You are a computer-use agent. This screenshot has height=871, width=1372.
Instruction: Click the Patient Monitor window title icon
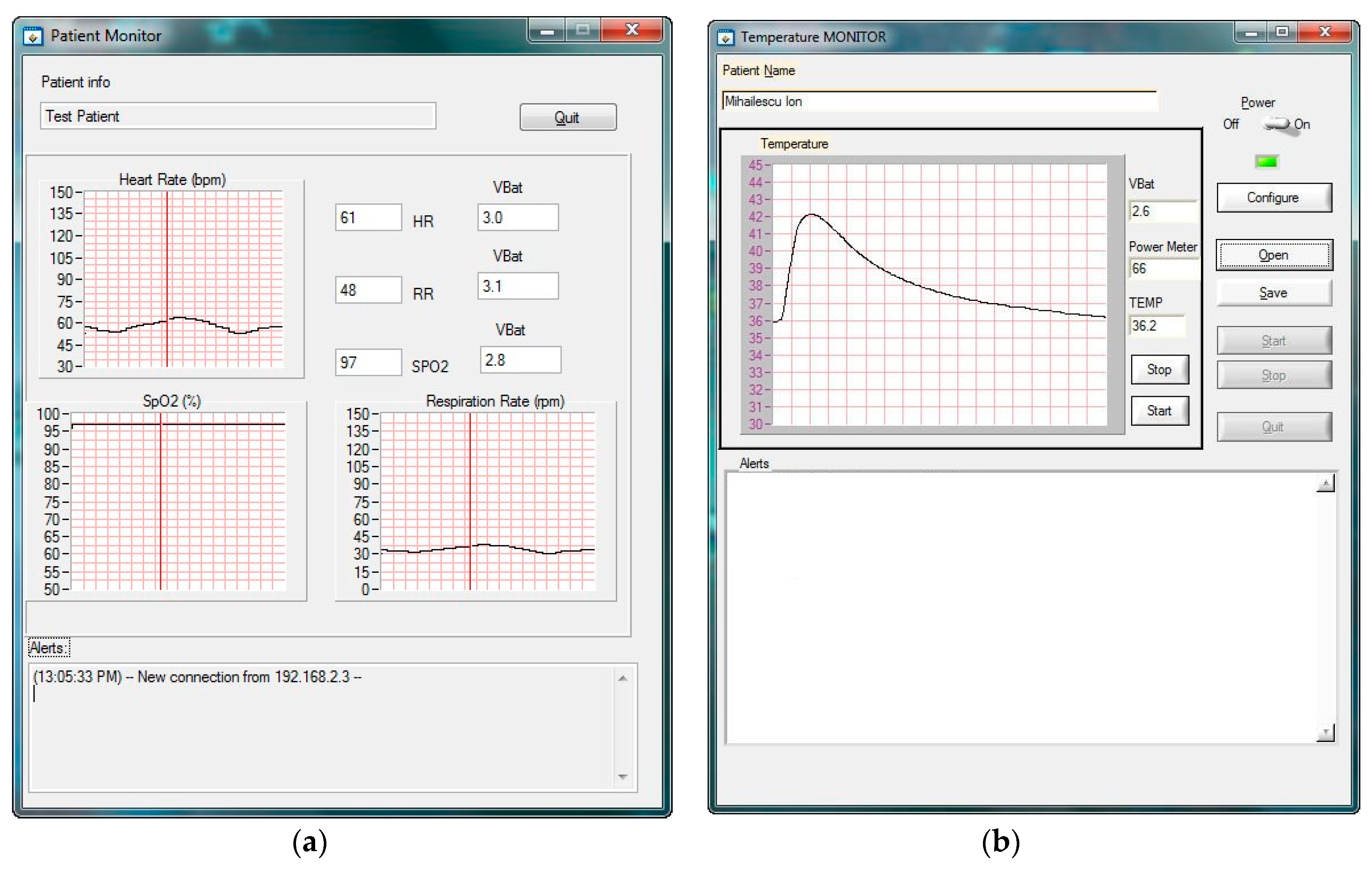pyautogui.click(x=33, y=36)
